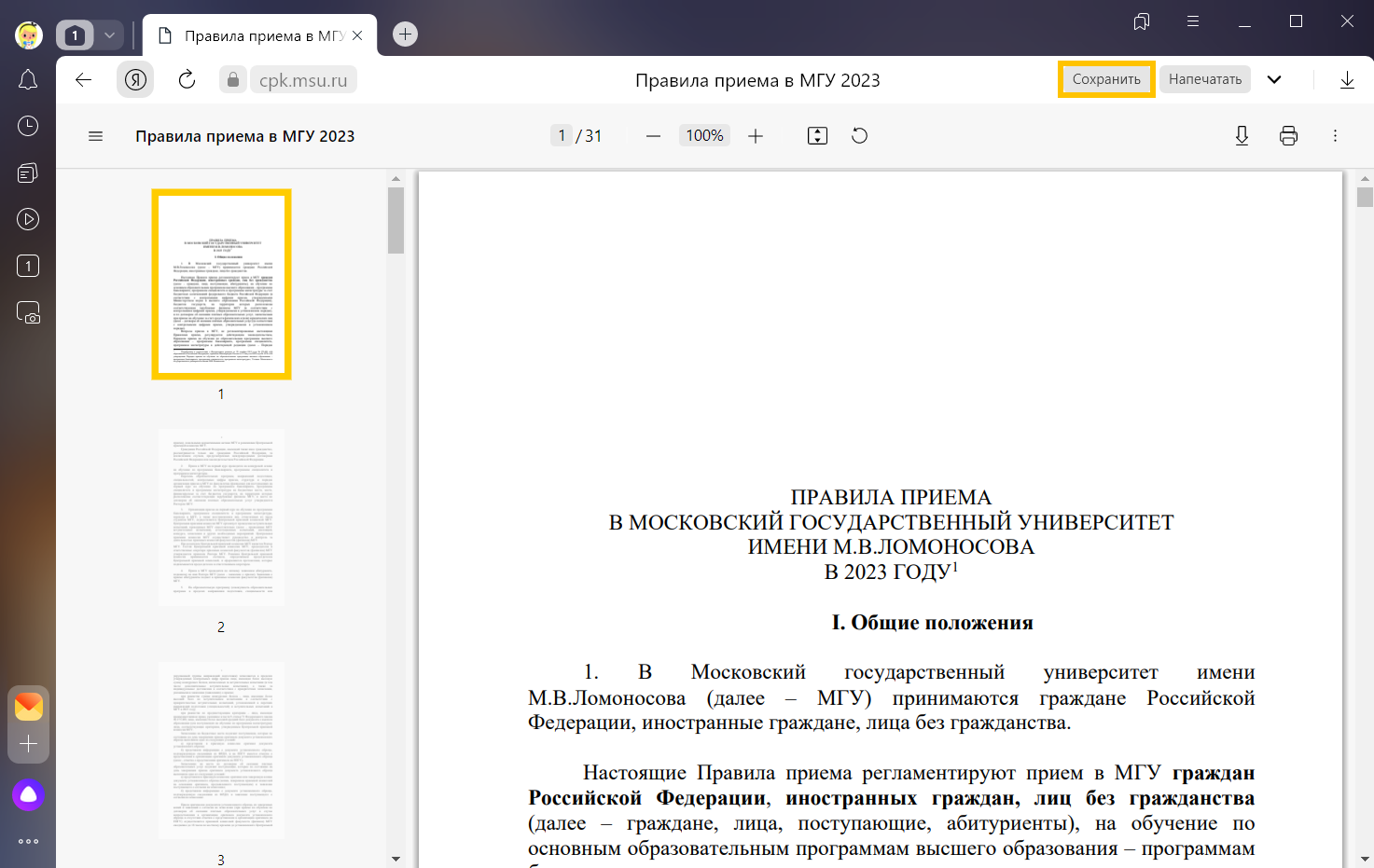The width and height of the screenshot is (1374, 868).
Task: Download the PDF from viewer toolbar
Action: pos(1242,136)
